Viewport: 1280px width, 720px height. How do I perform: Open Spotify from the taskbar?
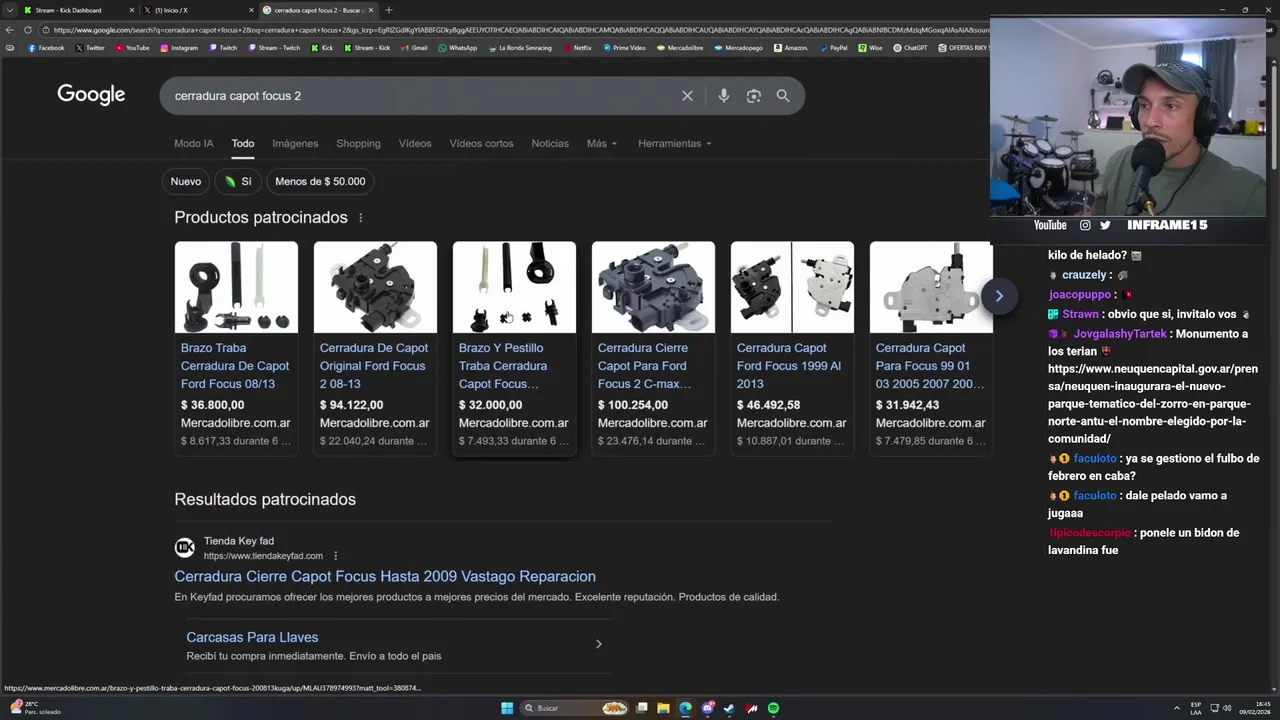point(774,708)
